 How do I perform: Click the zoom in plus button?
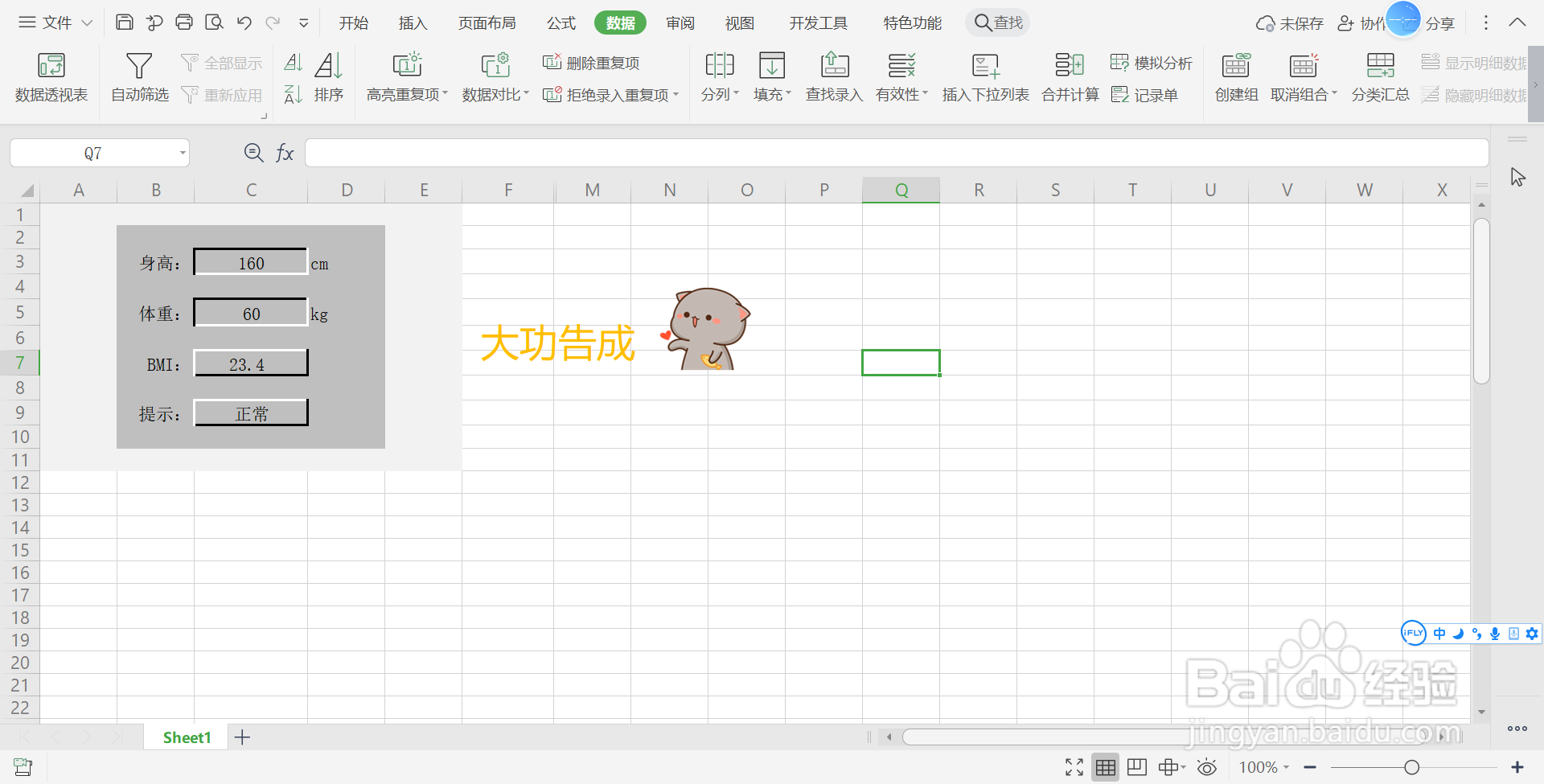coord(1517,767)
